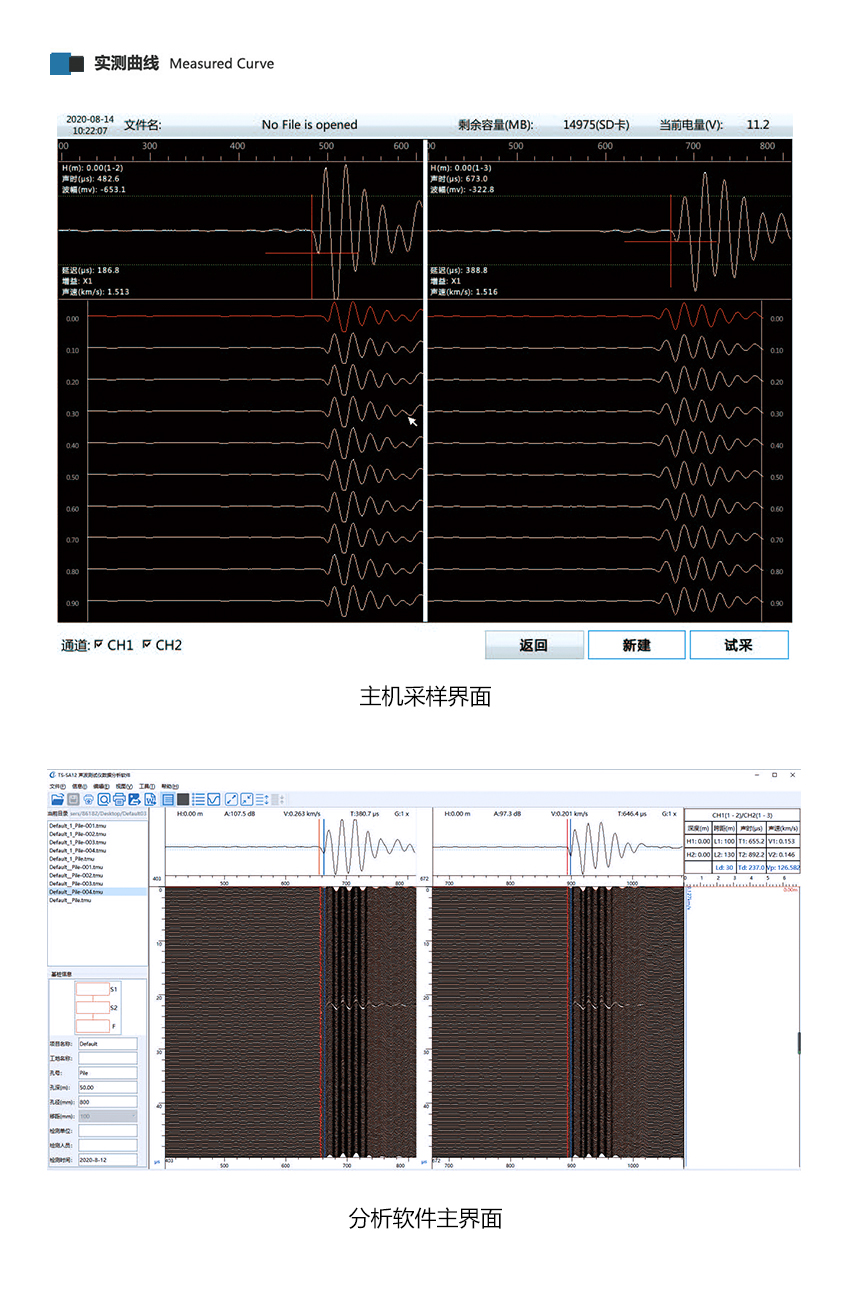850x1295 pixels.
Task: Click the export to Word document icon
Action: pos(149,799)
